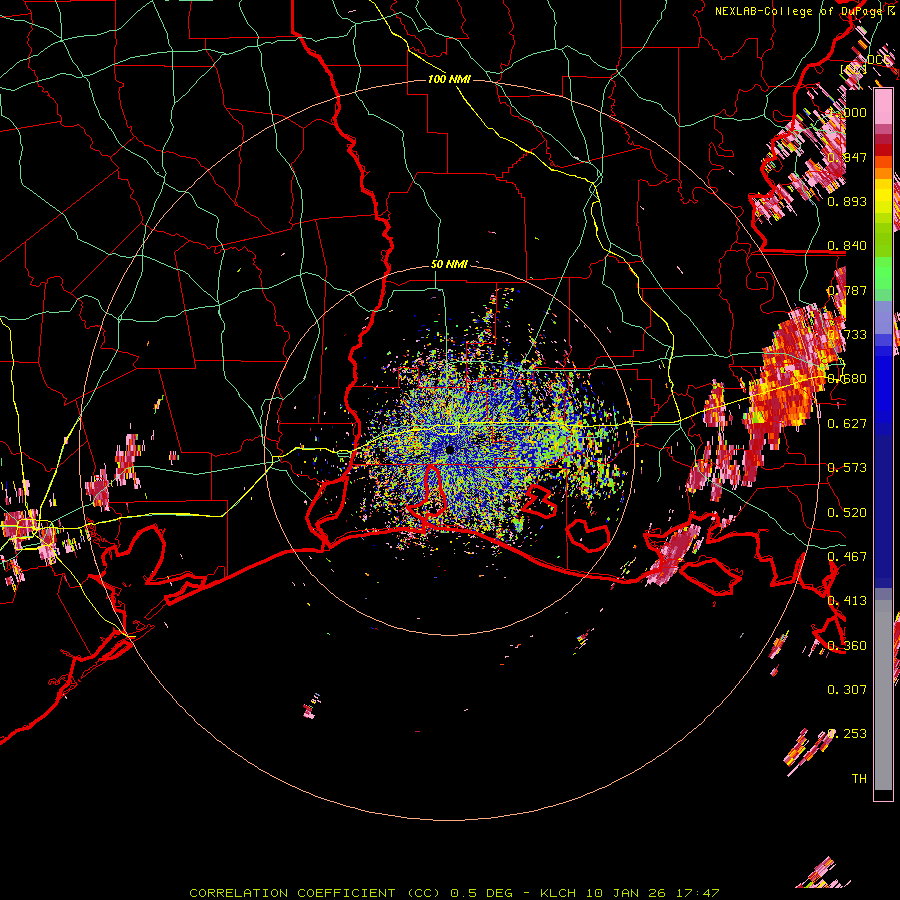Click the periwinkle segment of the color bar
This screenshot has width=900, height=900.
pos(883,317)
